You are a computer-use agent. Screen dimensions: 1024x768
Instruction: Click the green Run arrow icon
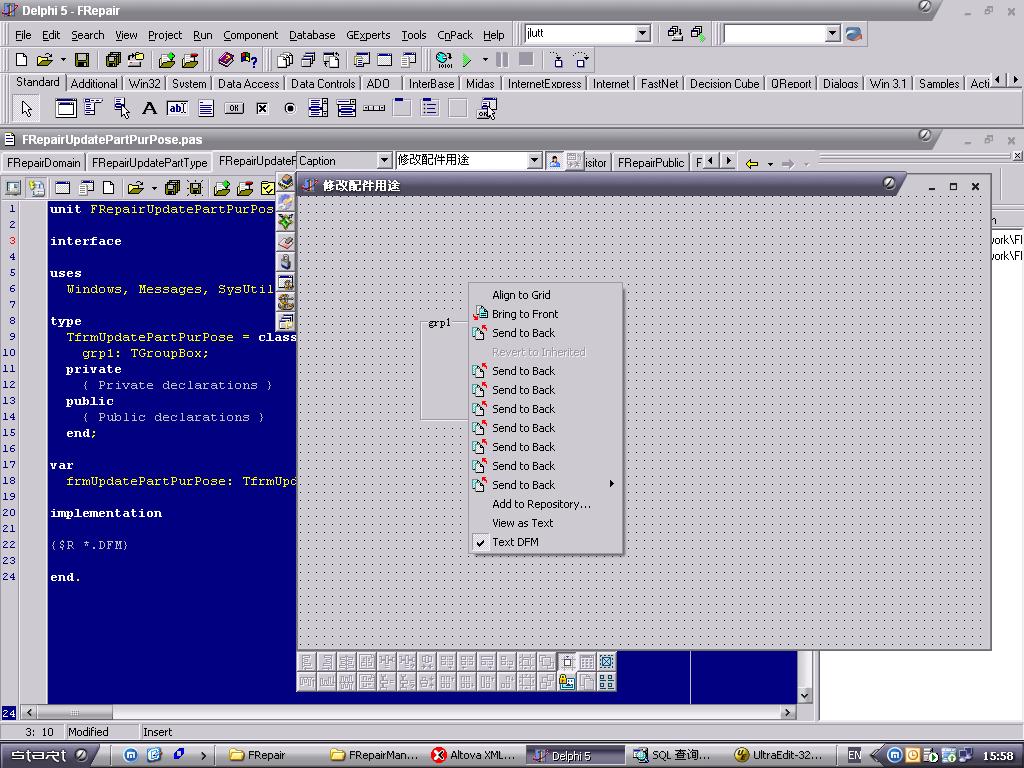click(x=466, y=60)
